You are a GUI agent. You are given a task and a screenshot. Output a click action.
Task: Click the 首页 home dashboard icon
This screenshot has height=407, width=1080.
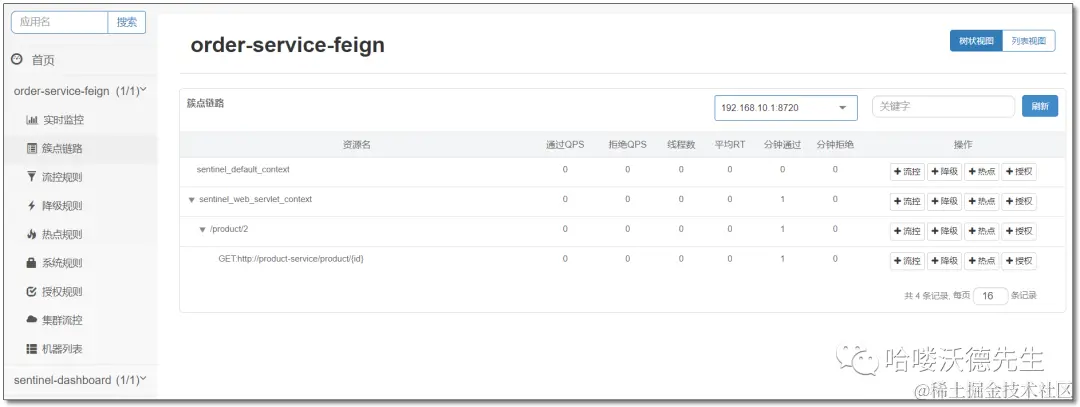(x=17, y=60)
